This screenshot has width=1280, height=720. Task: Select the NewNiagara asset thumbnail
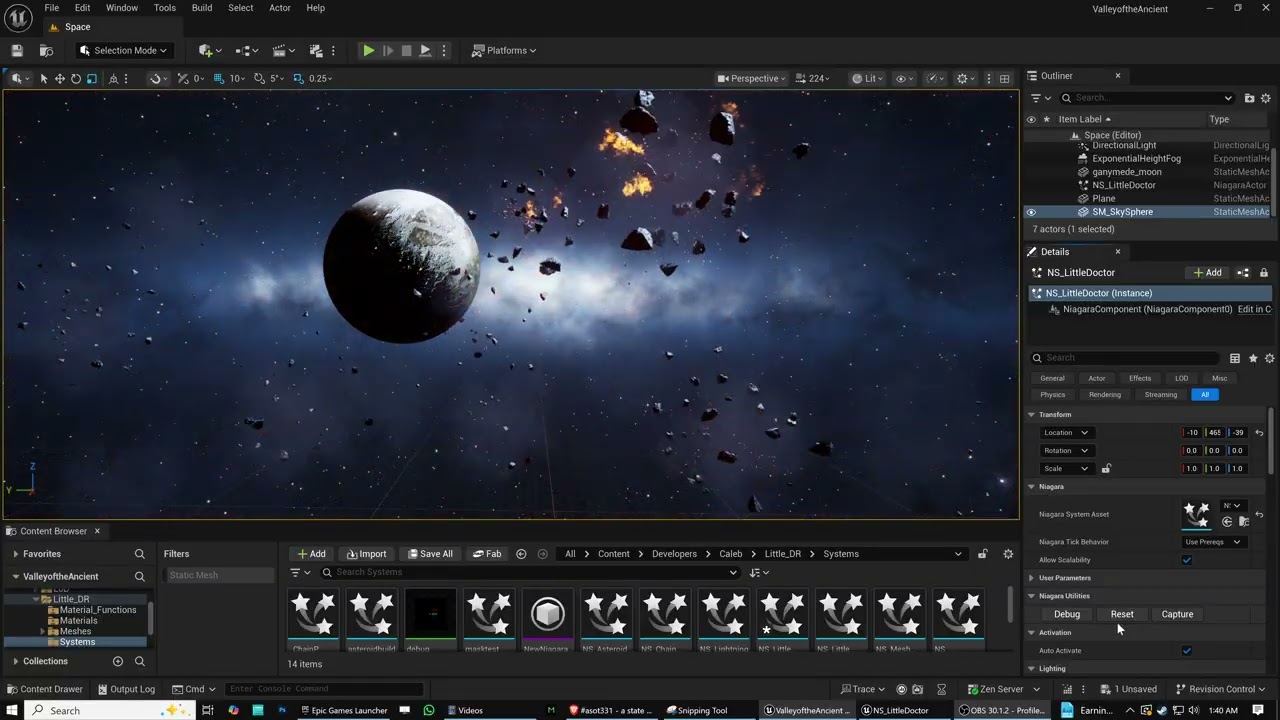tap(547, 614)
